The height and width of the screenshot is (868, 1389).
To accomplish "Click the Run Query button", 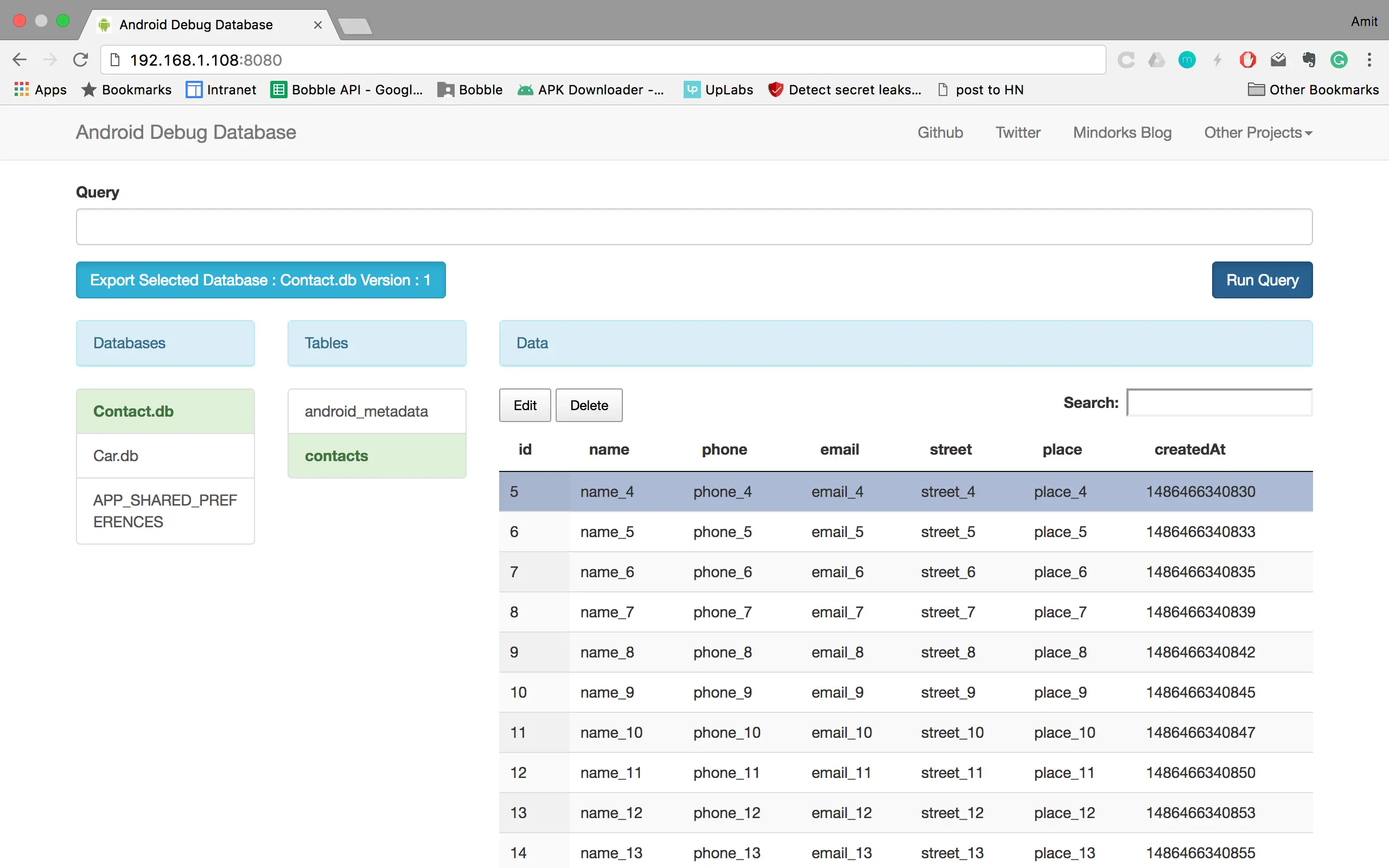I will [1262, 280].
